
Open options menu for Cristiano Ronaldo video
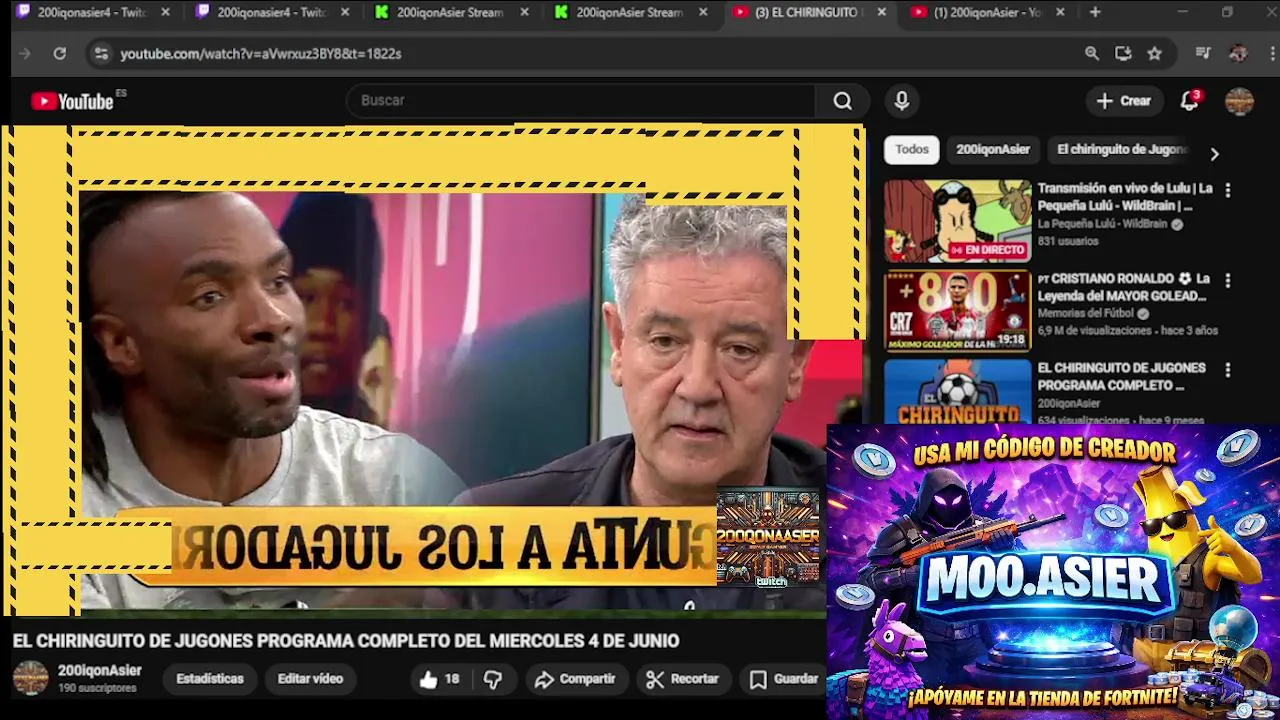tap(1228, 281)
